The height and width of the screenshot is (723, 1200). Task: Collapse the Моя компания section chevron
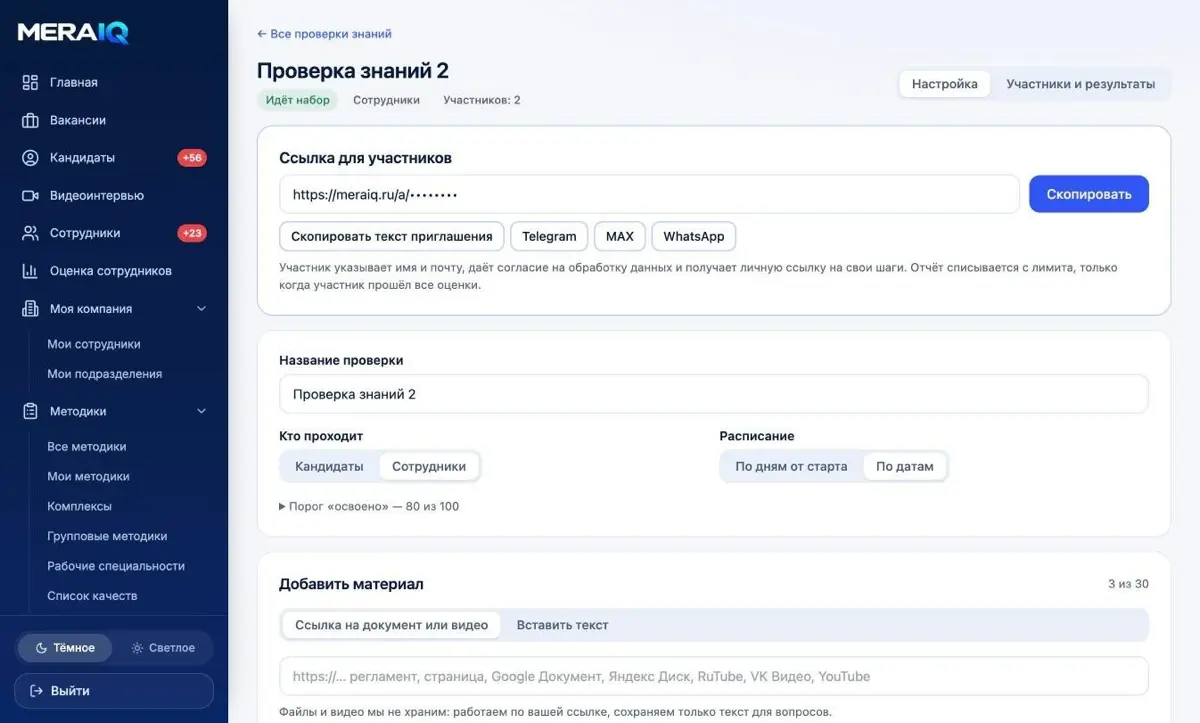201,309
